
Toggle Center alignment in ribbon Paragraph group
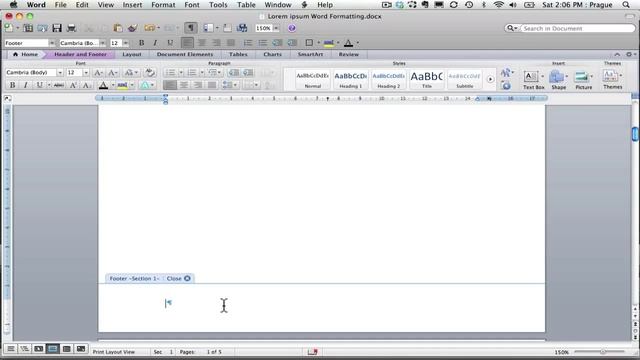pos(184,85)
